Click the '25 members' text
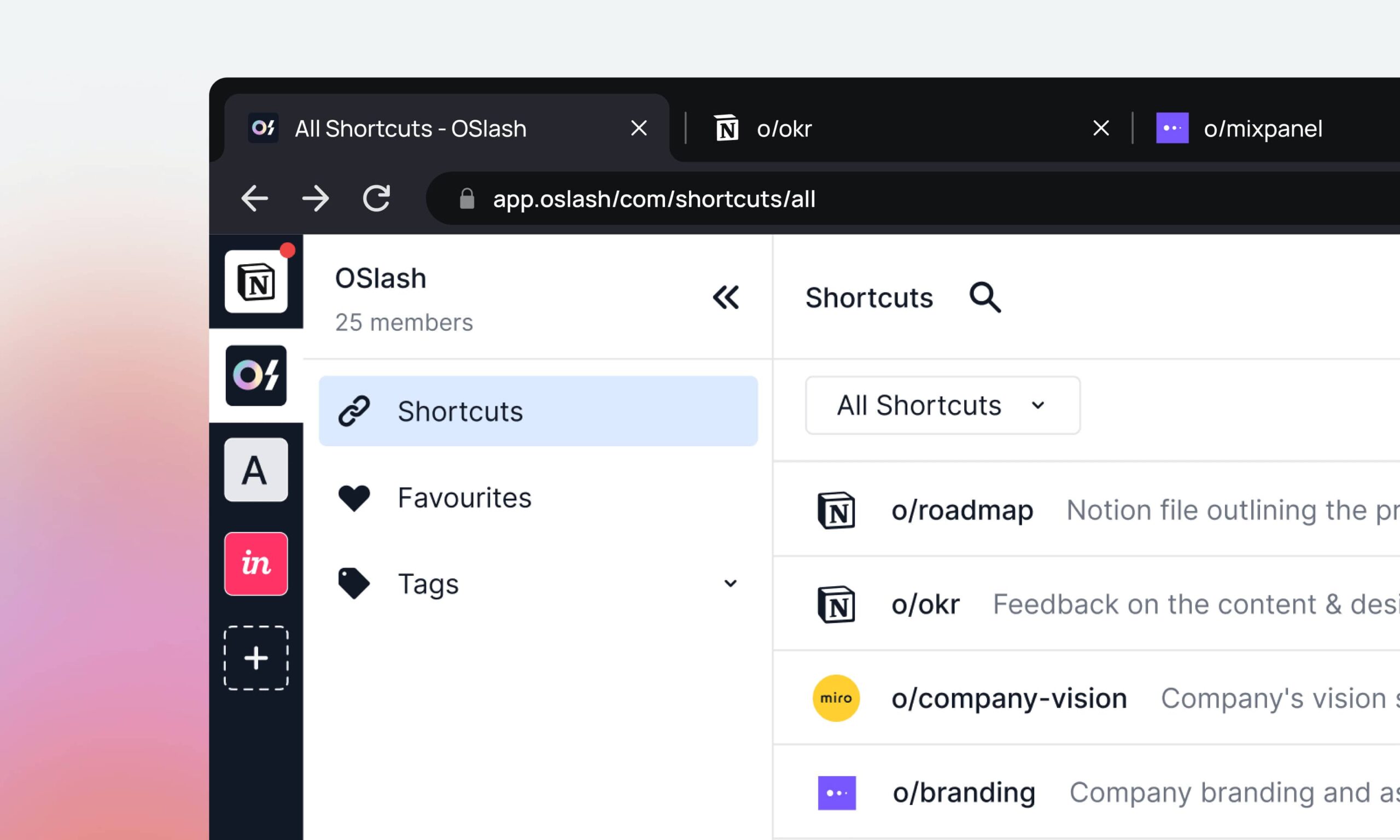This screenshot has width=1400, height=840. coord(404,323)
